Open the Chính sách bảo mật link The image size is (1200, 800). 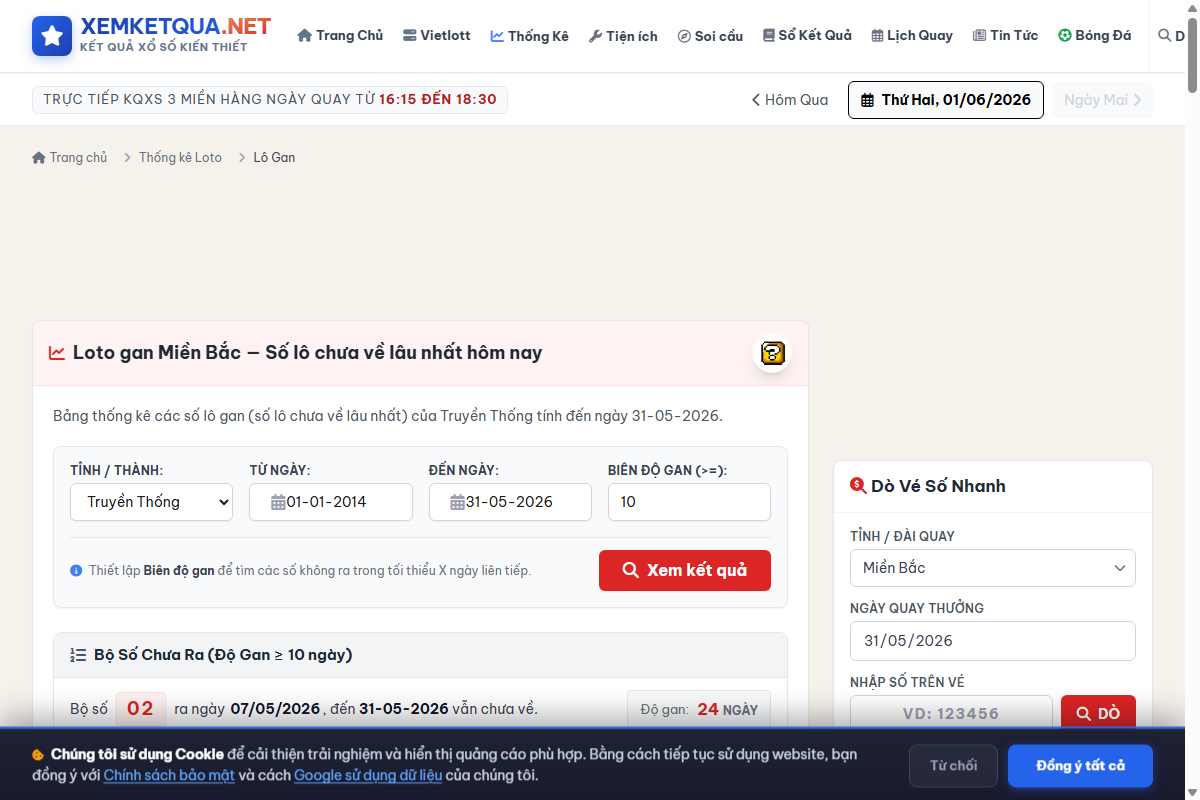169,775
